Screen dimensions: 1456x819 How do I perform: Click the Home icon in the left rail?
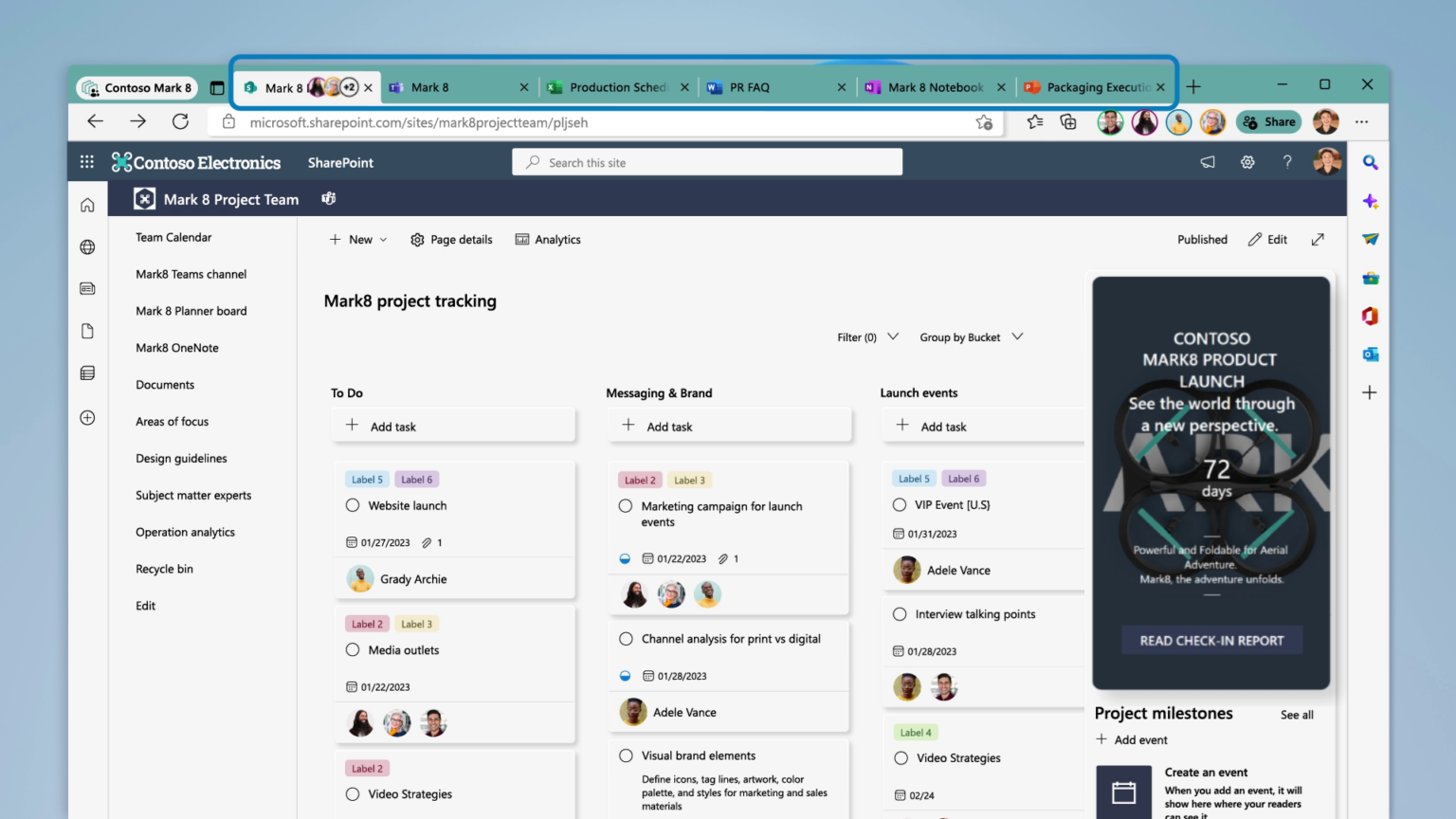[x=86, y=204]
